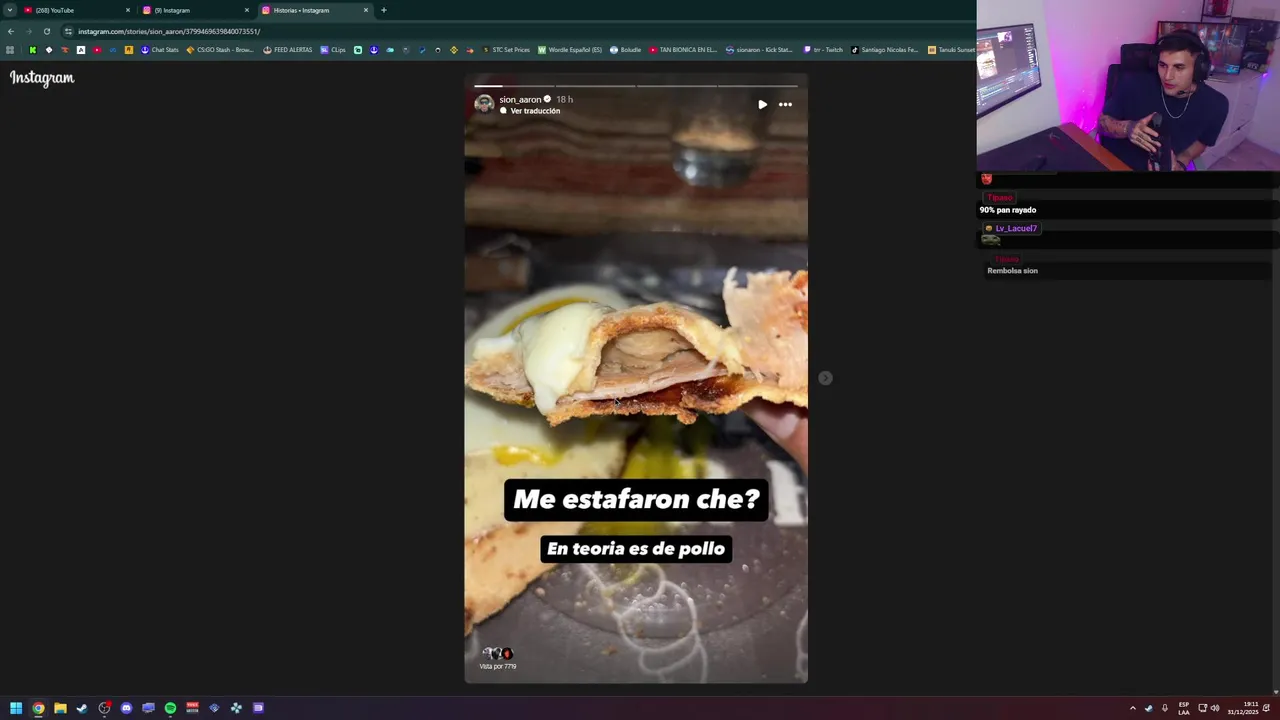This screenshot has width=1280, height=720.
Task: Open the CLips bookmark
Action: [x=333, y=50]
